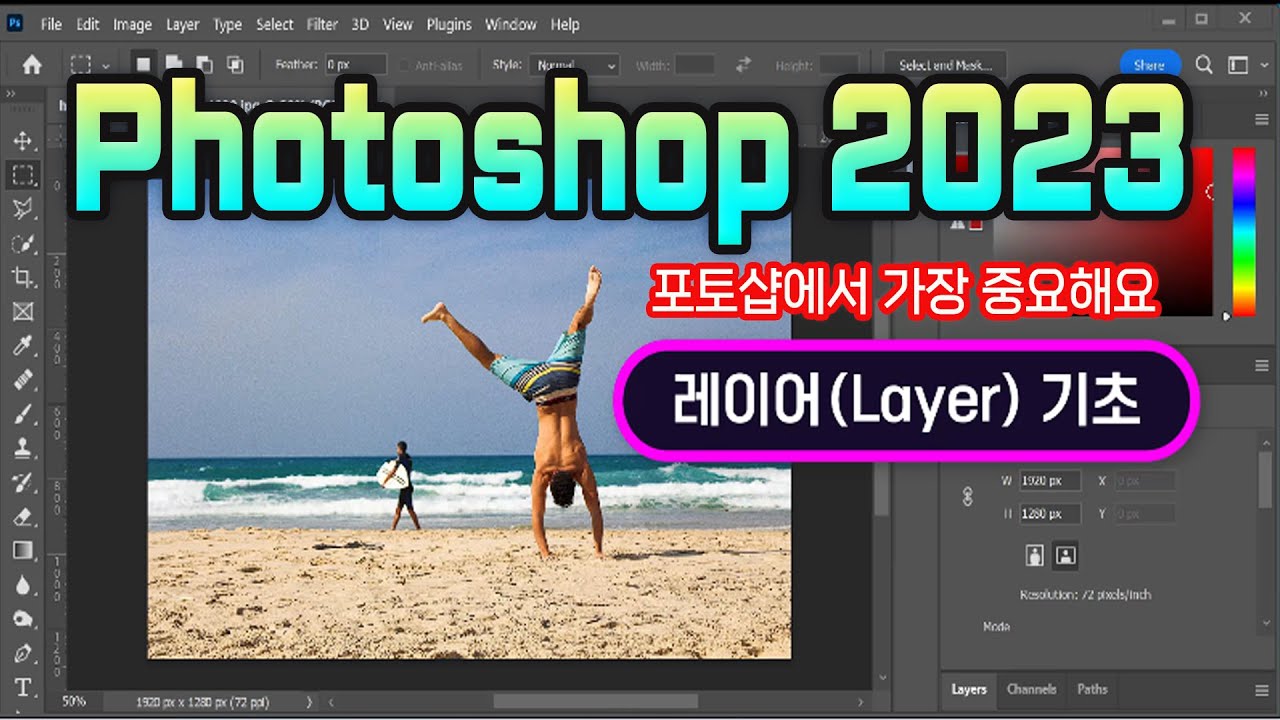Select the Crop tool
Viewport: 1280px width, 720px height.
23,277
